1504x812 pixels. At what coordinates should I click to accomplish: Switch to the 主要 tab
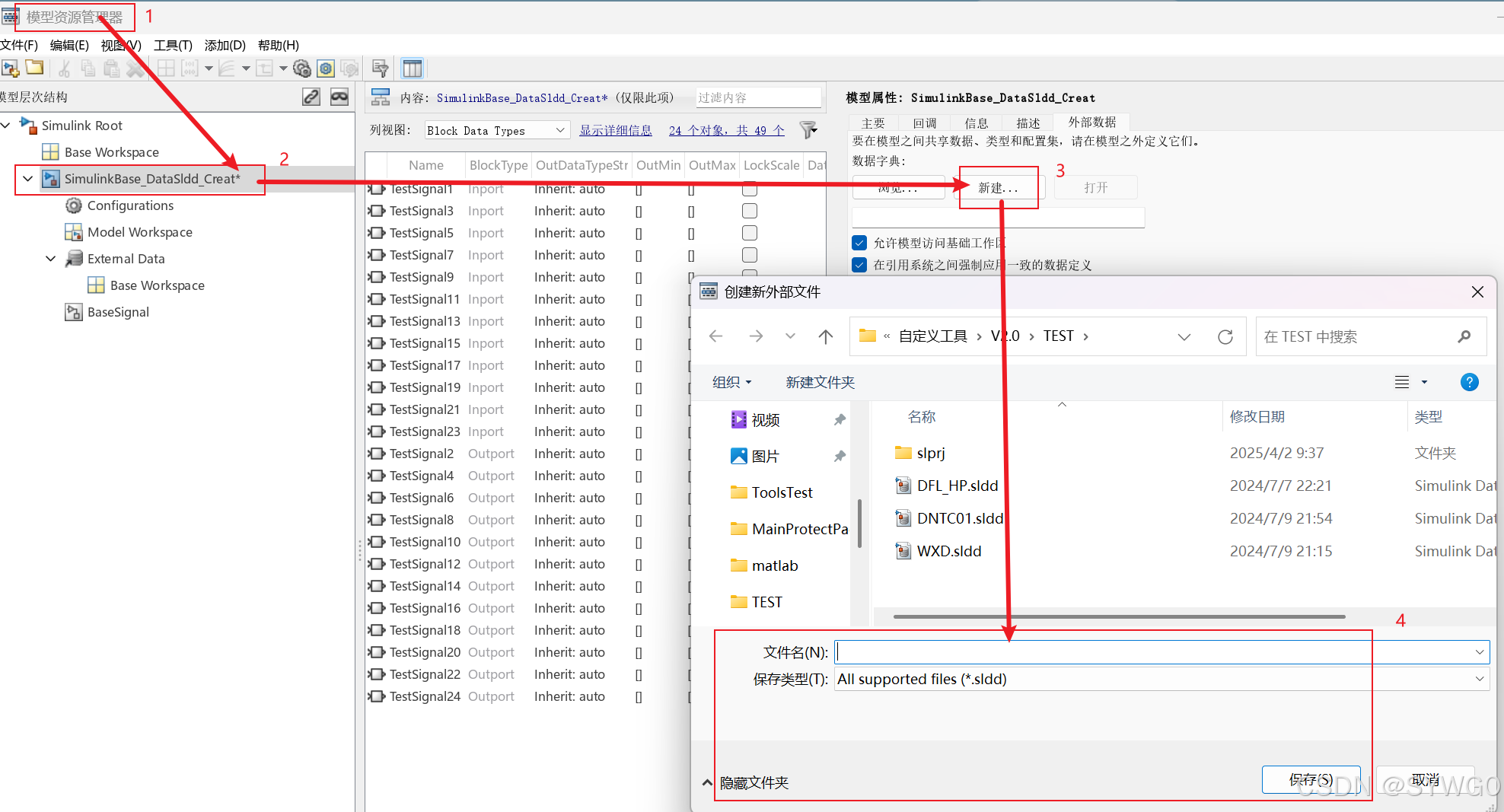[x=873, y=123]
